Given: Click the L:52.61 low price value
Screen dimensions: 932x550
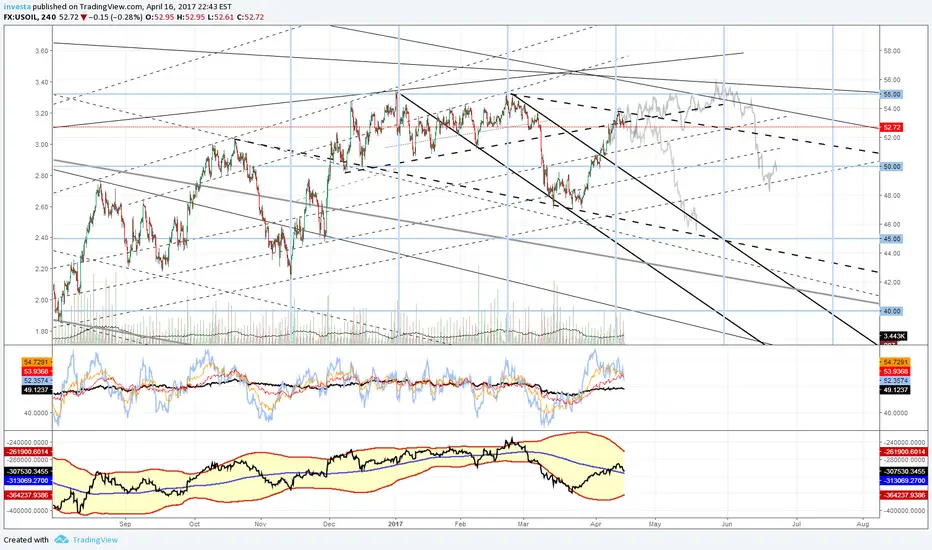Looking at the screenshot, I should (x=221, y=17).
